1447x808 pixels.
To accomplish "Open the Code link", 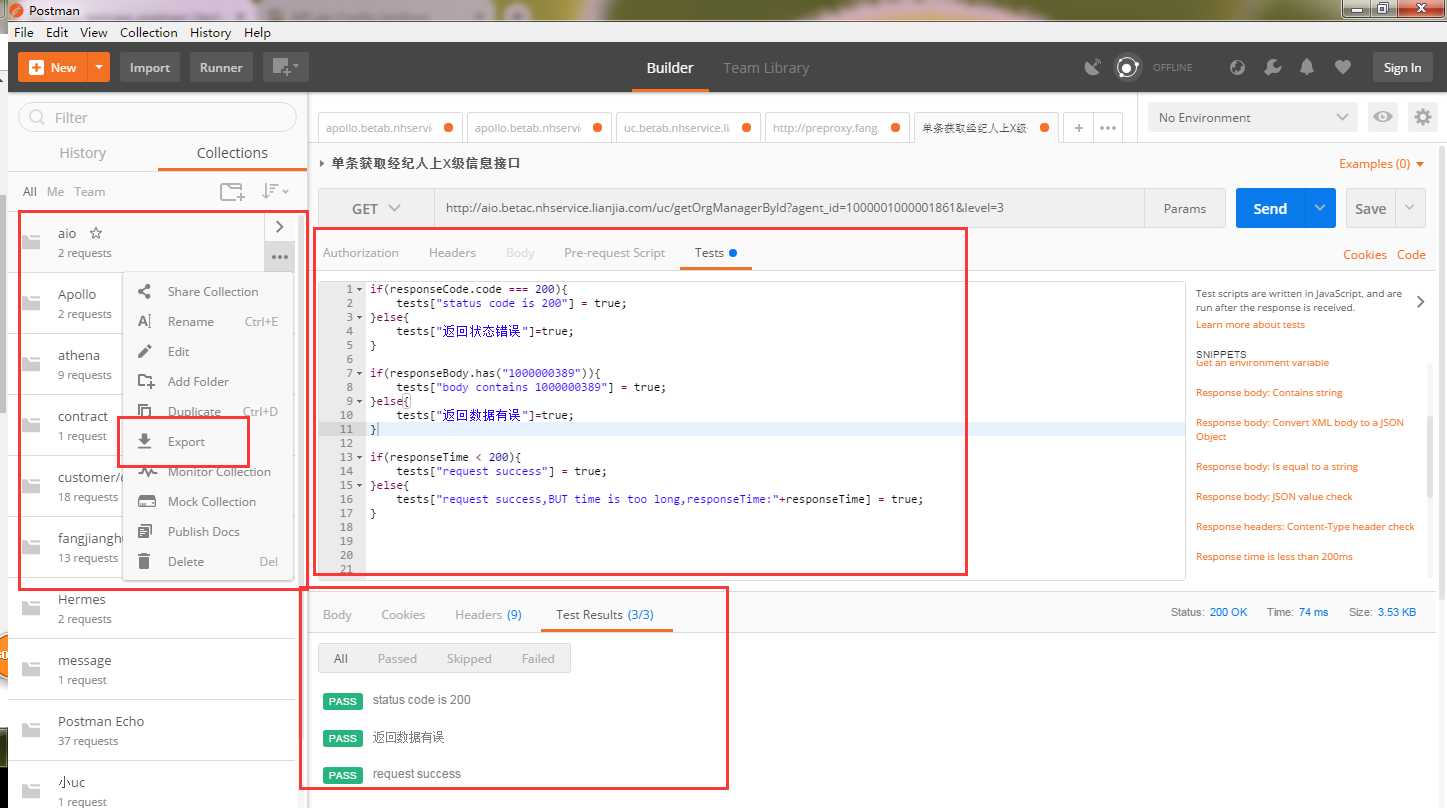I will click(x=1411, y=255).
